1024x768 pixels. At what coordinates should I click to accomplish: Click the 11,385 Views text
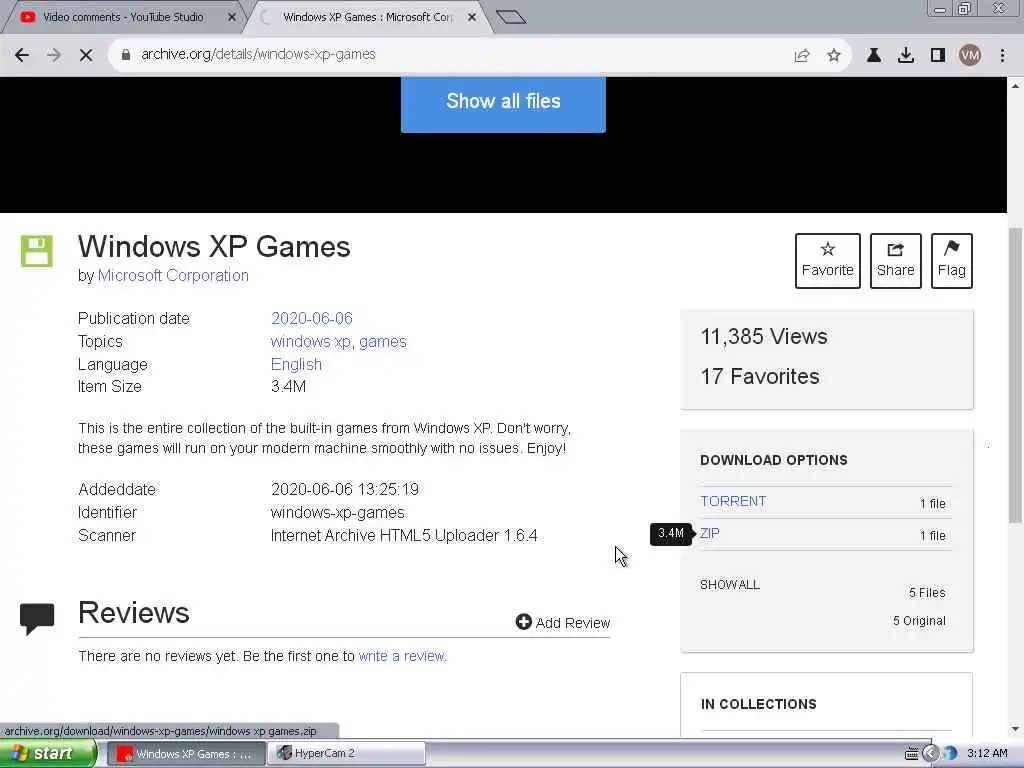[x=763, y=337]
